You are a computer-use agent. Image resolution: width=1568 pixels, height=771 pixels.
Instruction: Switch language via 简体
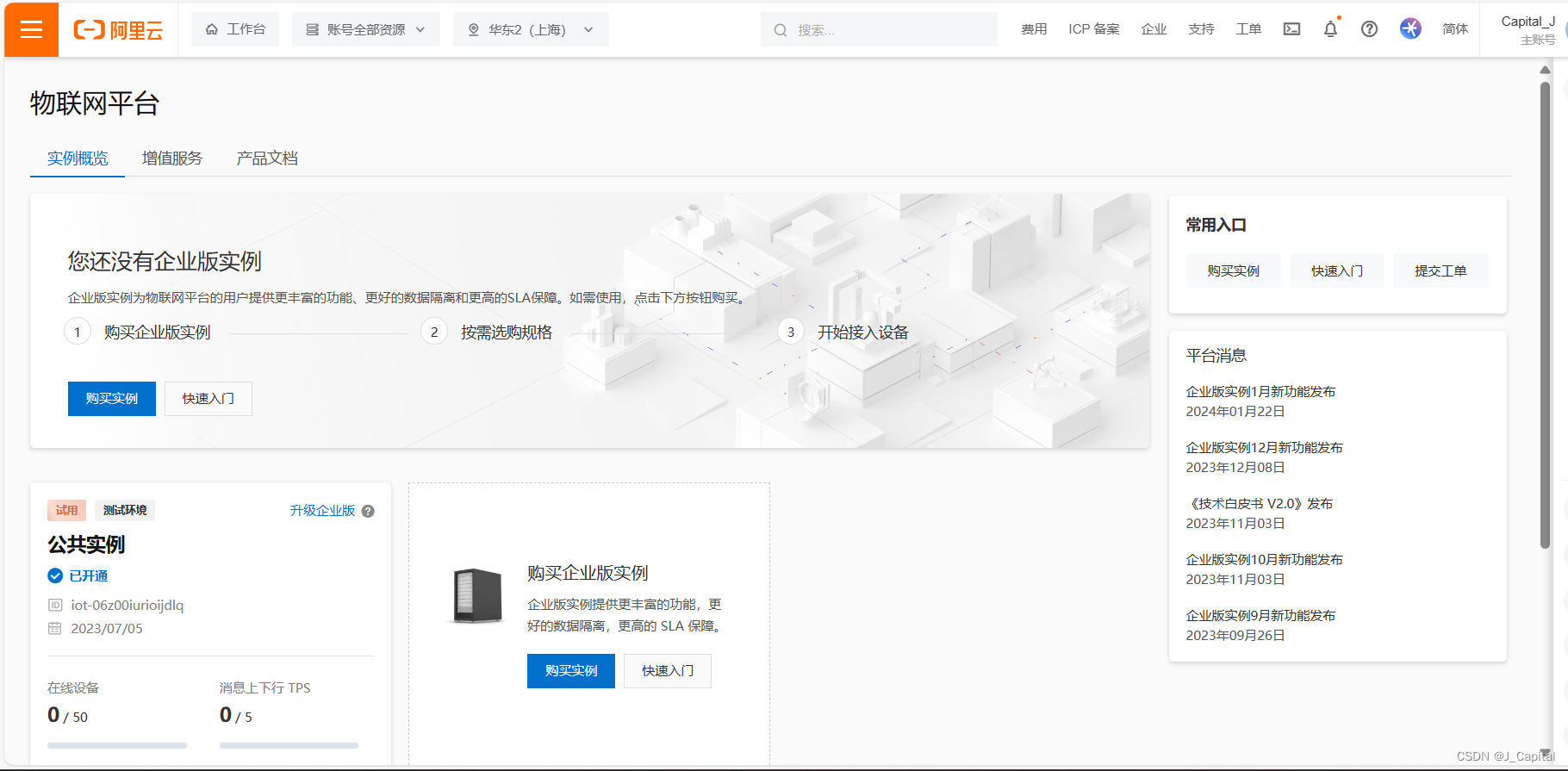1455,29
